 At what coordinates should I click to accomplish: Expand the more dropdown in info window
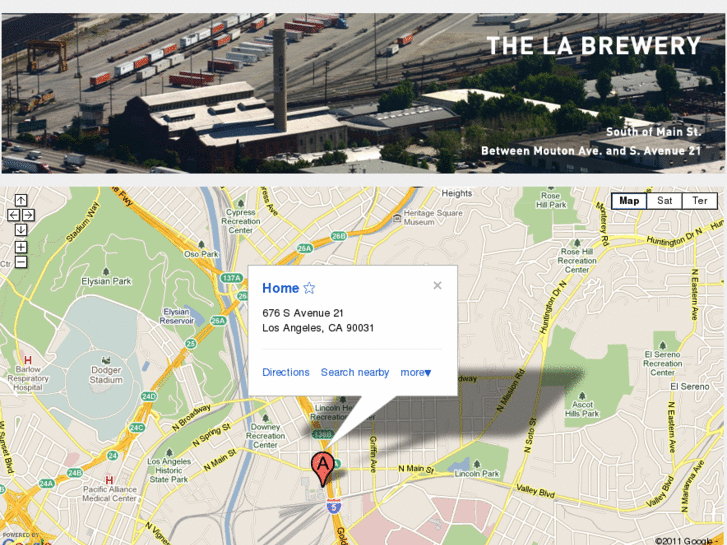click(x=415, y=372)
